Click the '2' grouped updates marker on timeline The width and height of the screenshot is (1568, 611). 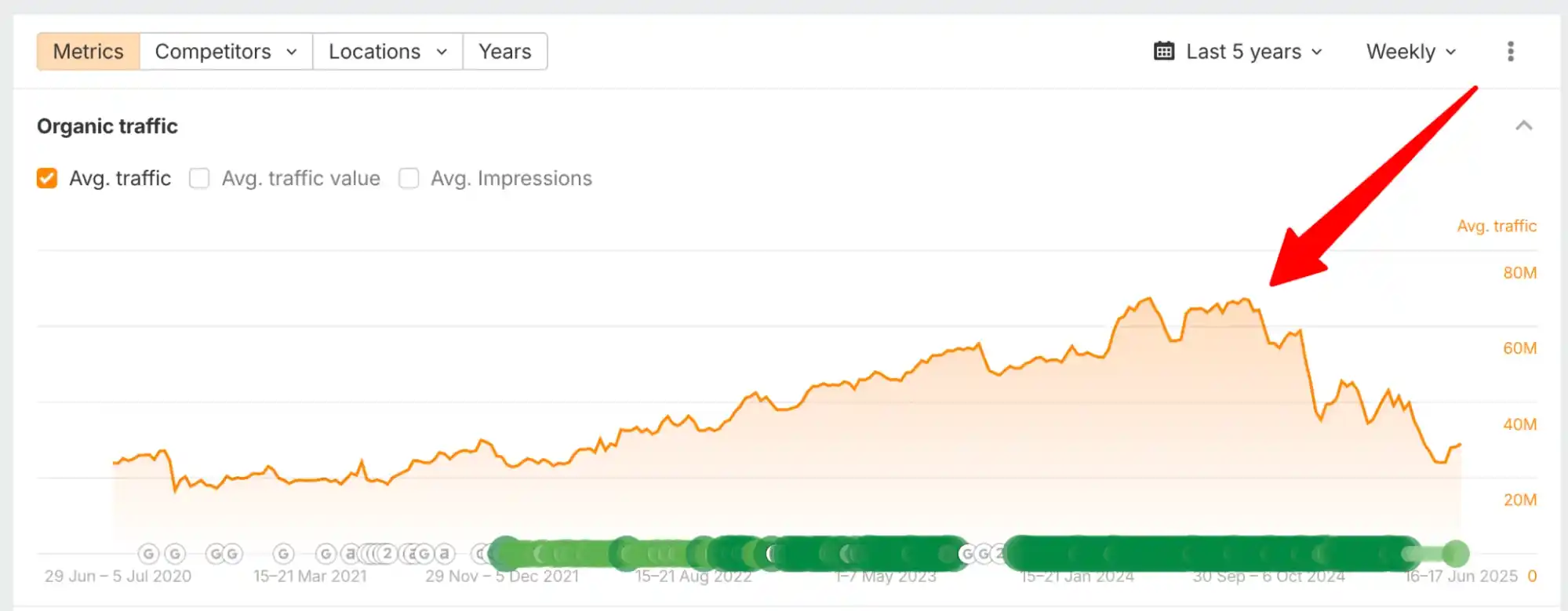pyautogui.click(x=386, y=554)
